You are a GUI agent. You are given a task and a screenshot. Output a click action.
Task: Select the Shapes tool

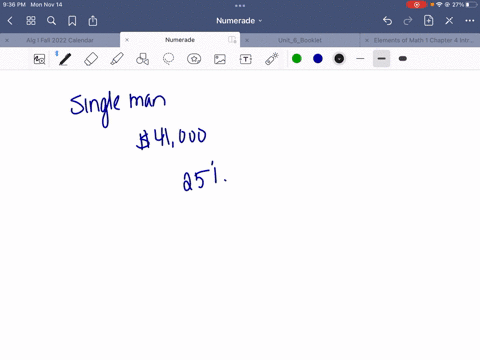pyautogui.click(x=142, y=59)
